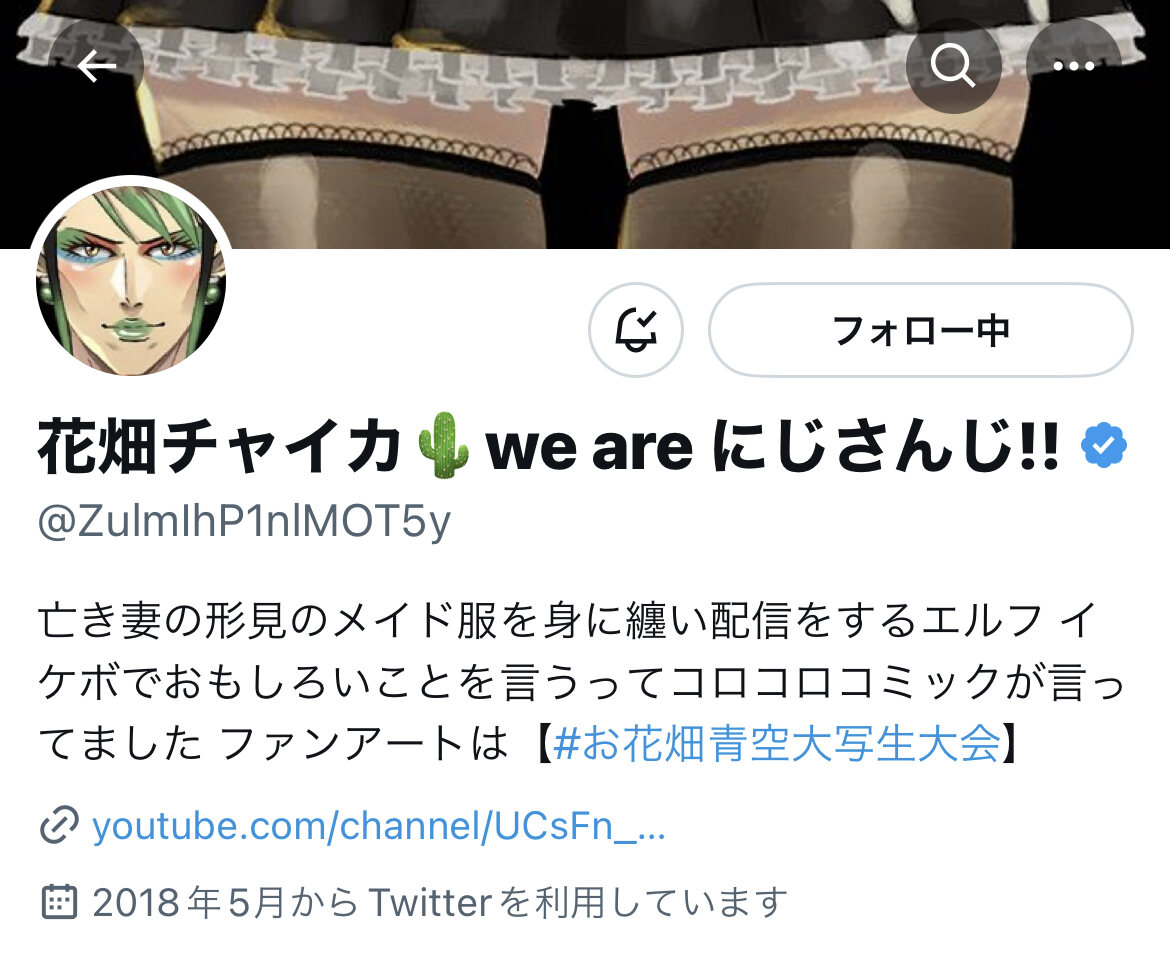Tap the blue verified badge icon
This screenshot has height=965, width=1170.
1104,446
